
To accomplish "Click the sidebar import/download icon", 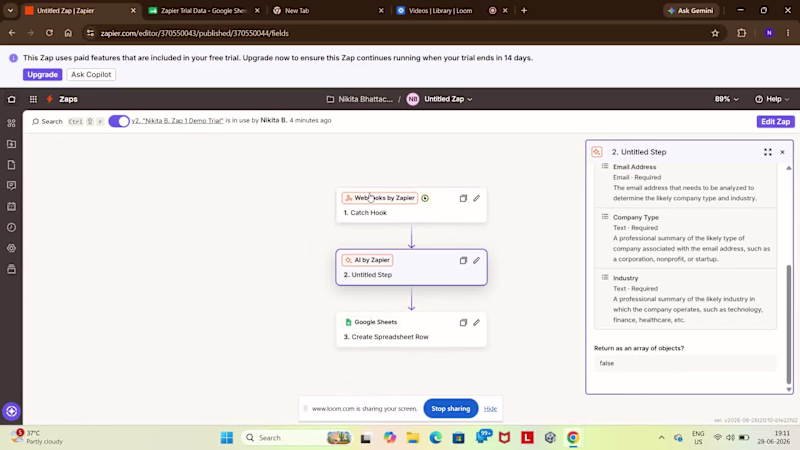I will point(11,144).
